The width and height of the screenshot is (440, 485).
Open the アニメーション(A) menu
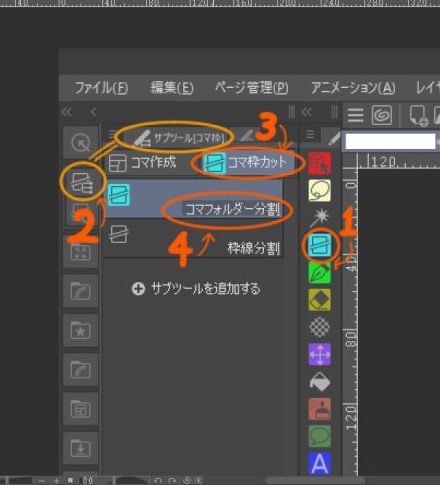click(x=353, y=88)
